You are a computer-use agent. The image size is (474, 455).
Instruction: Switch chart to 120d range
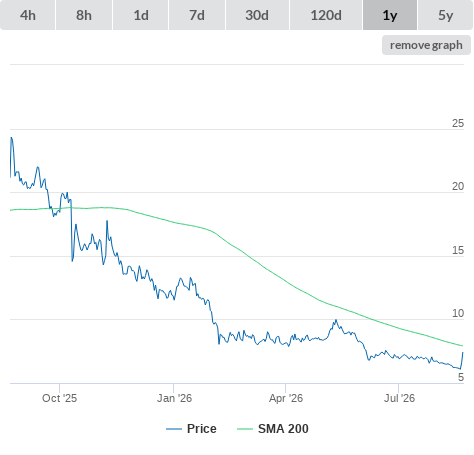[326, 15]
